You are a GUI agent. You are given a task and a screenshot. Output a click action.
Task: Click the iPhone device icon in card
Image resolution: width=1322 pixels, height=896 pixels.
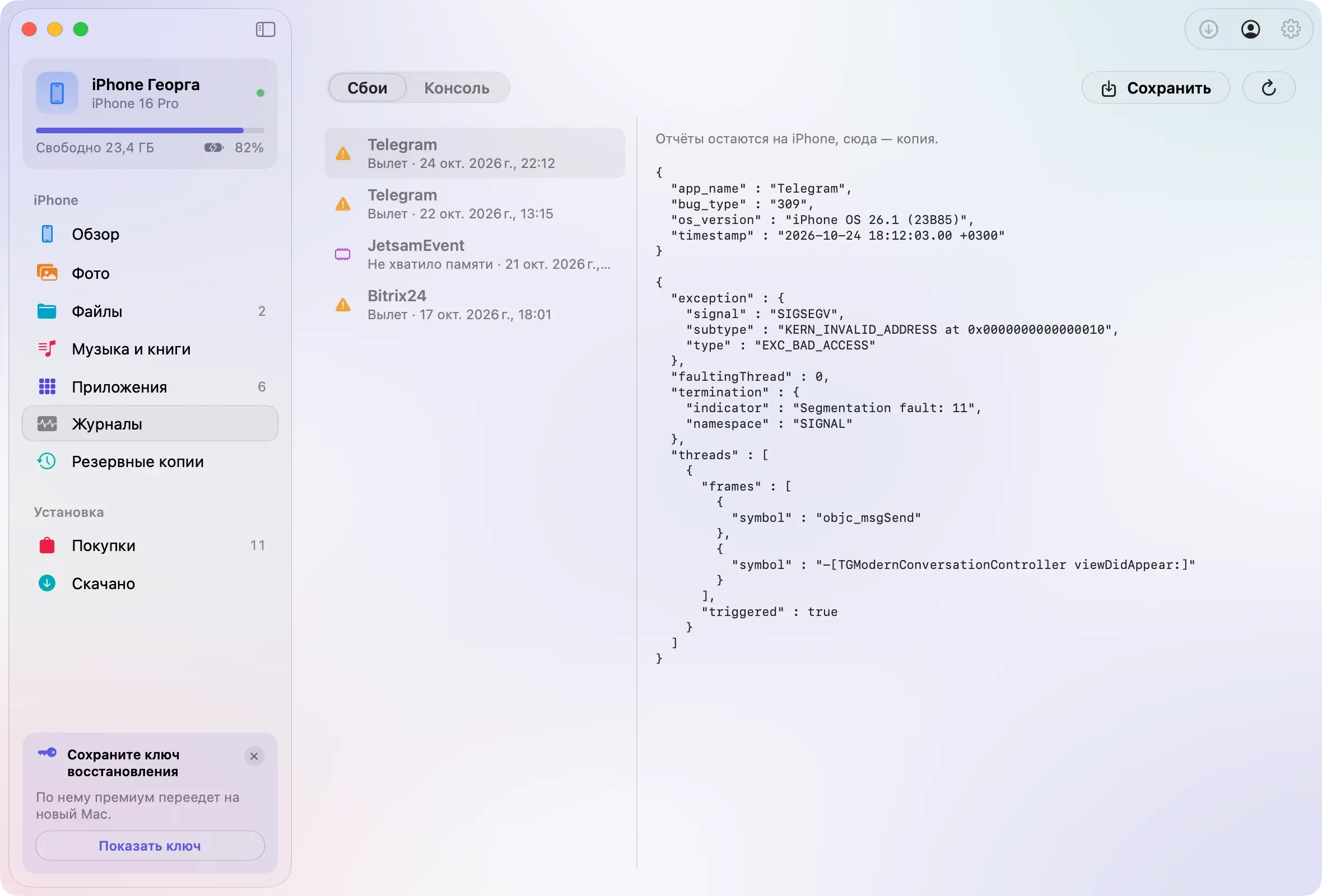pyautogui.click(x=57, y=92)
